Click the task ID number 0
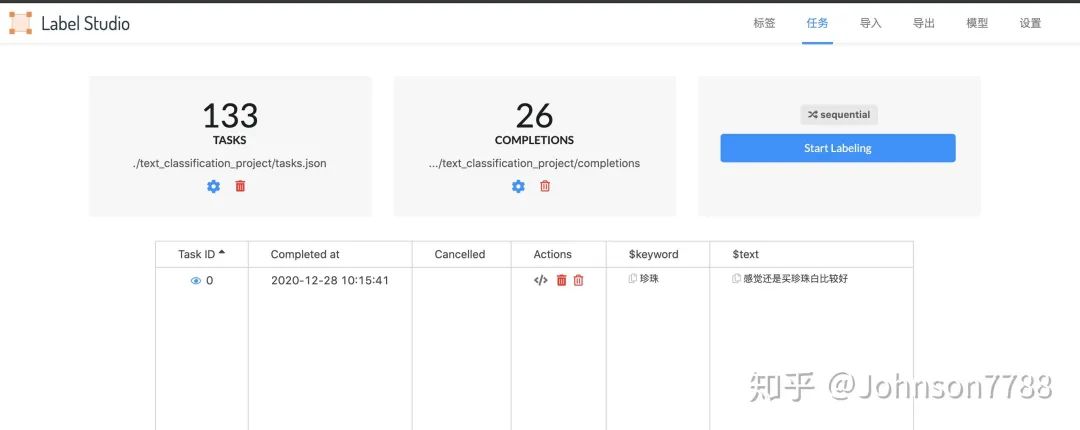 (209, 280)
